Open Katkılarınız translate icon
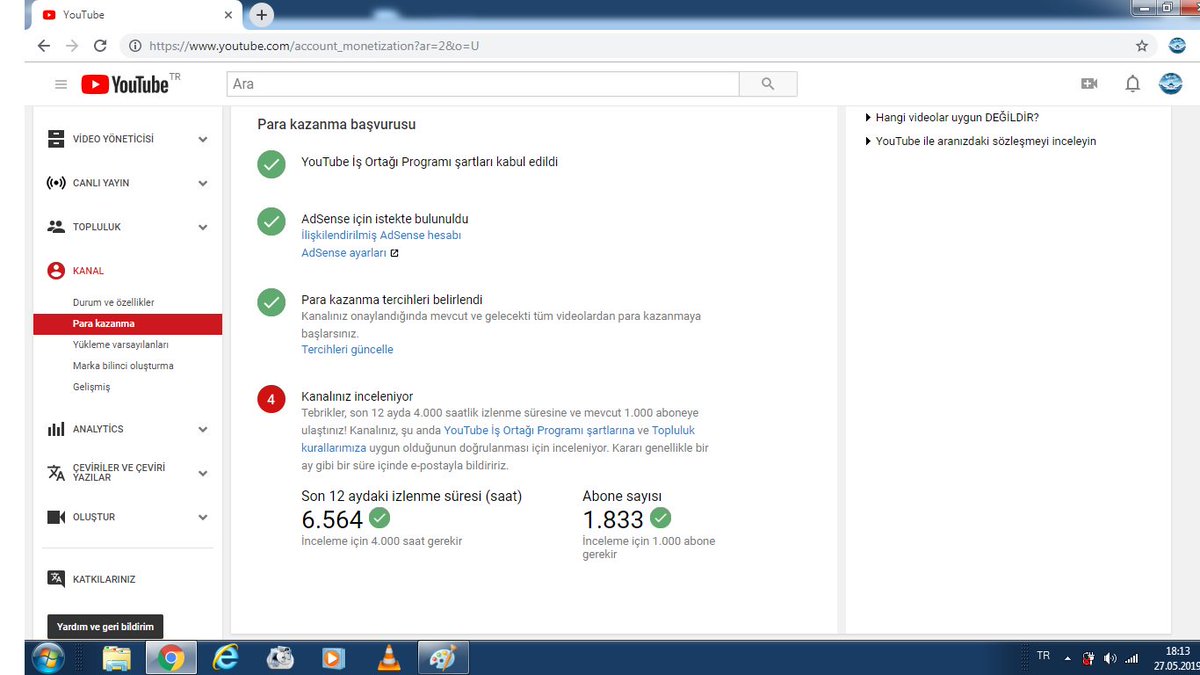 (x=56, y=579)
